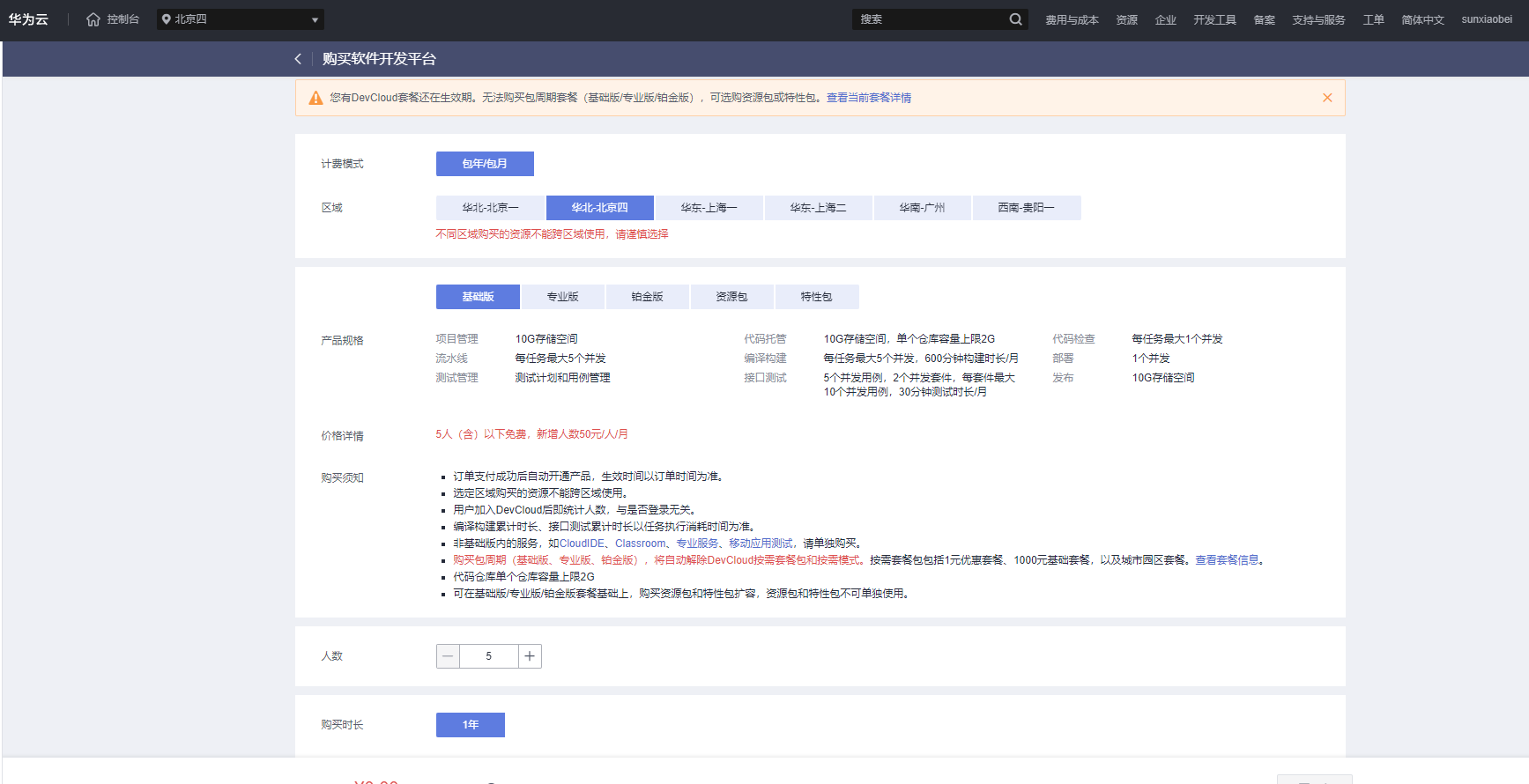Click the 计费模式 field label

pos(342,164)
